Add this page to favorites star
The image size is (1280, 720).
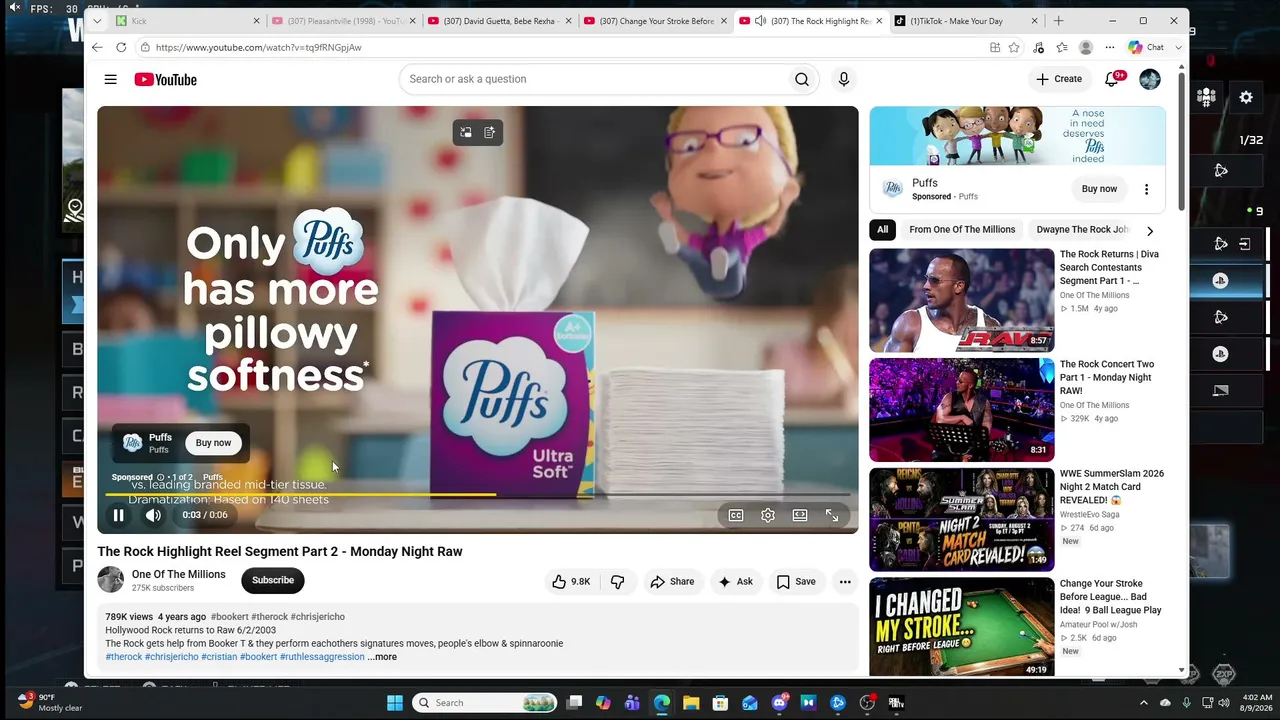coord(1014,47)
